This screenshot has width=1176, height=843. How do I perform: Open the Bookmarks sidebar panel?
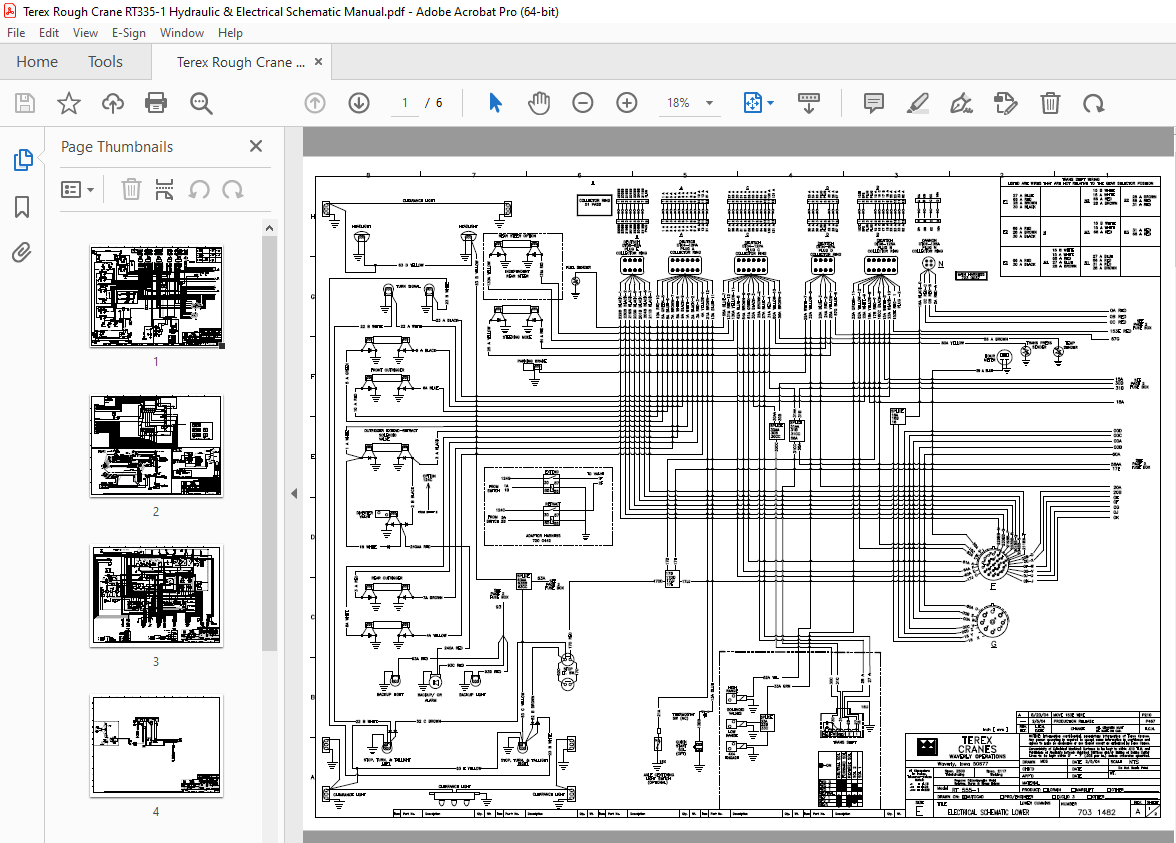(x=22, y=207)
